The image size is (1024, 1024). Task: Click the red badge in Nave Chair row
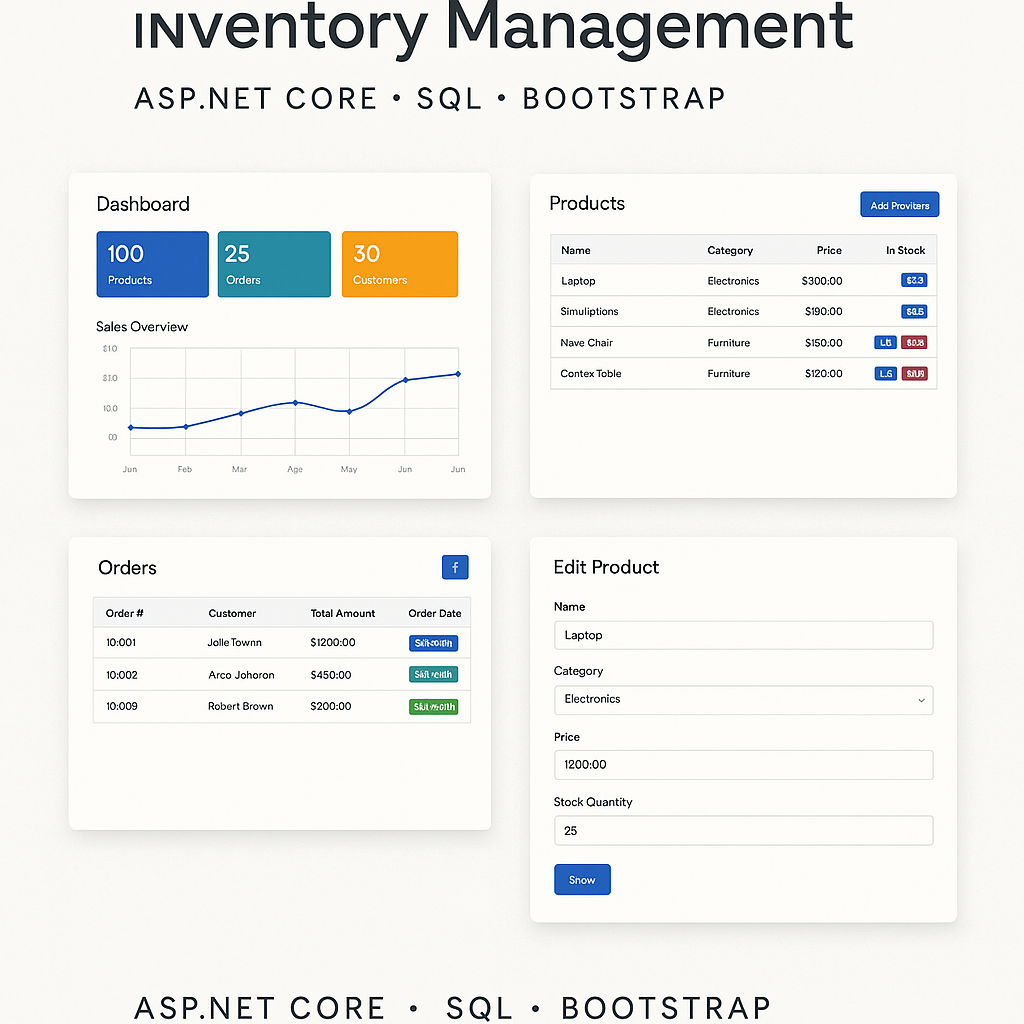pos(914,343)
